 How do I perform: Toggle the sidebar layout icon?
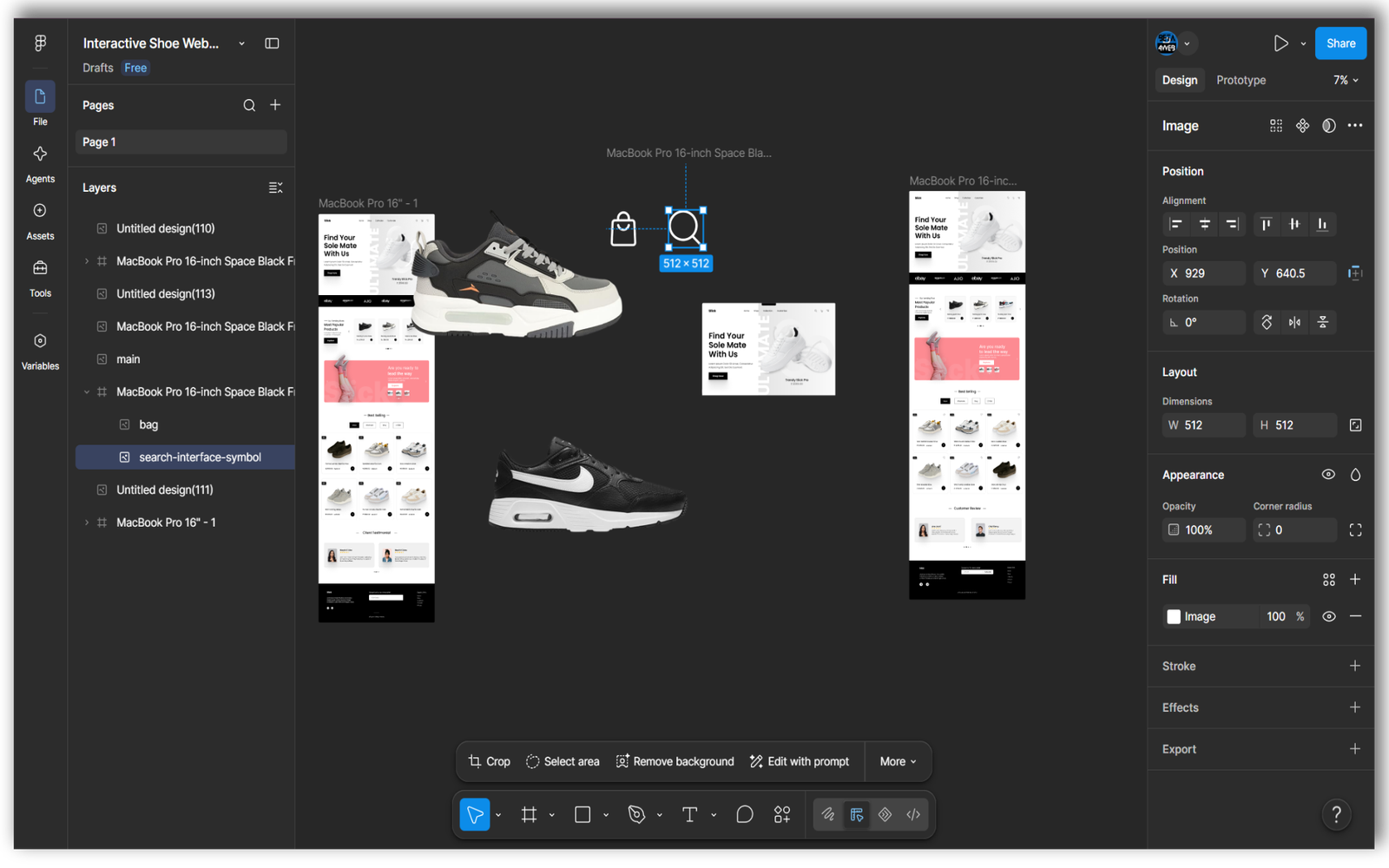(272, 43)
